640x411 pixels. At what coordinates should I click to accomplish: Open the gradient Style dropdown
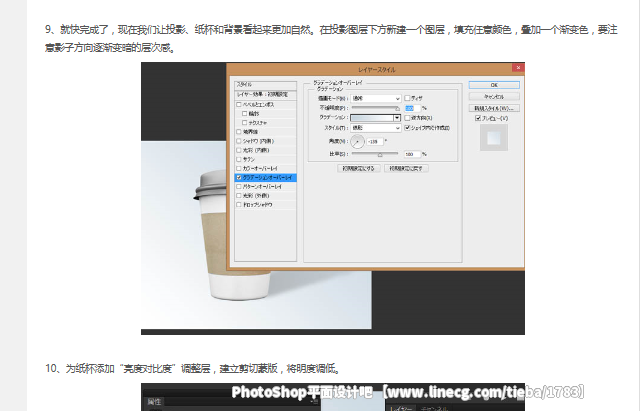pyautogui.click(x=376, y=128)
